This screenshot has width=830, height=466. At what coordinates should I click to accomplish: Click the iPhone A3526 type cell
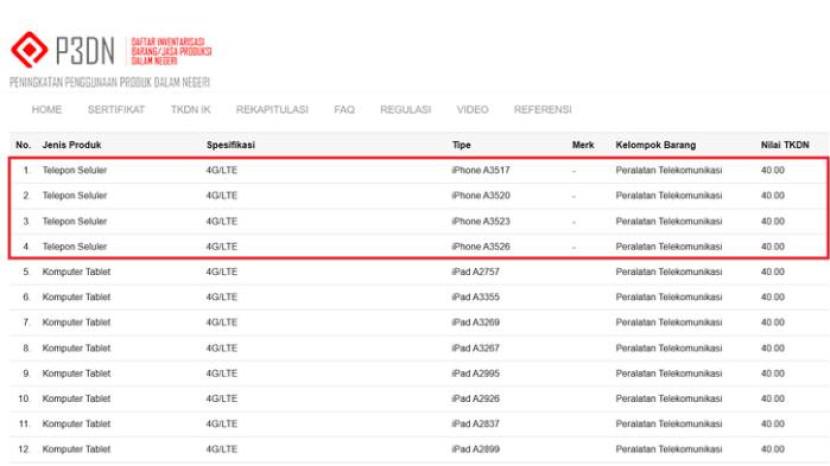(x=480, y=246)
